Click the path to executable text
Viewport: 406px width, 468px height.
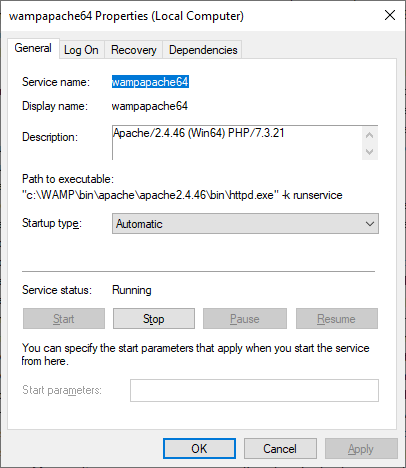pos(182,195)
